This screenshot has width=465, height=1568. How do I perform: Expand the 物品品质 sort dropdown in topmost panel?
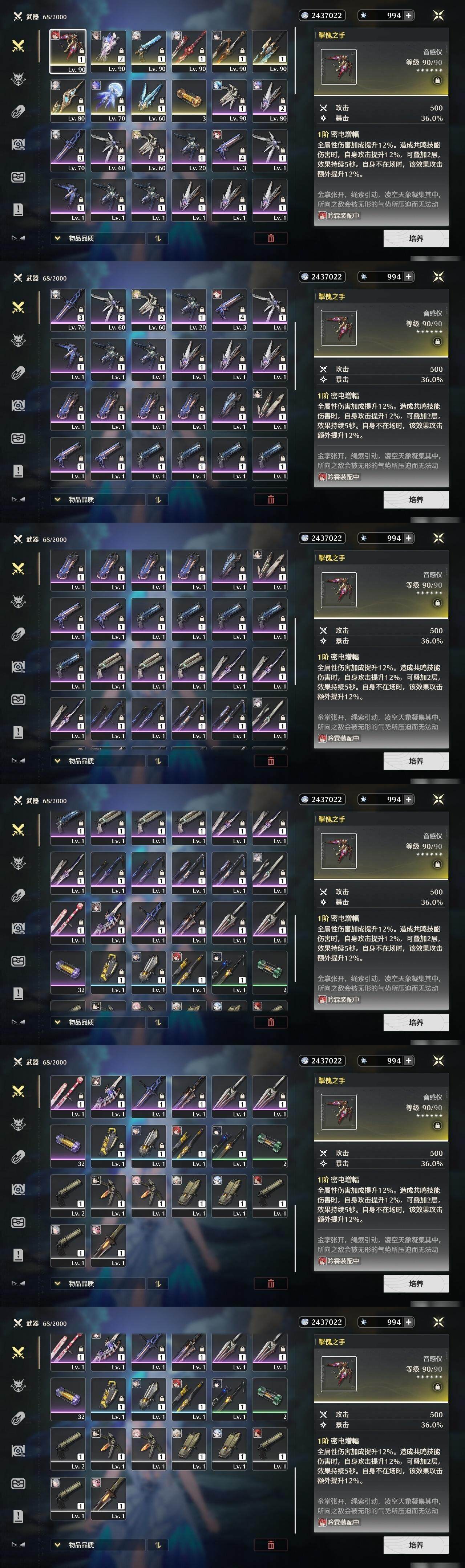point(98,238)
